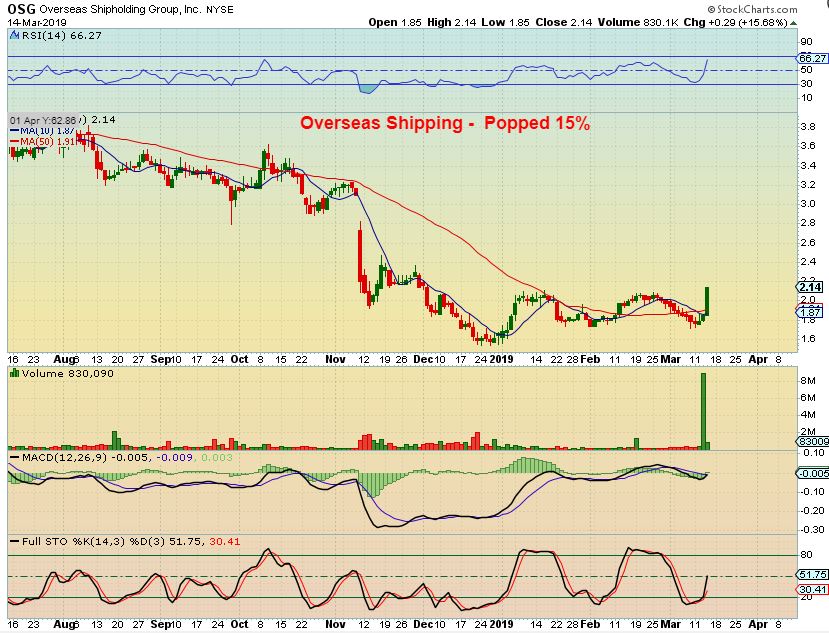
Task: Click the 2019 label under price panel
Action: point(501,359)
